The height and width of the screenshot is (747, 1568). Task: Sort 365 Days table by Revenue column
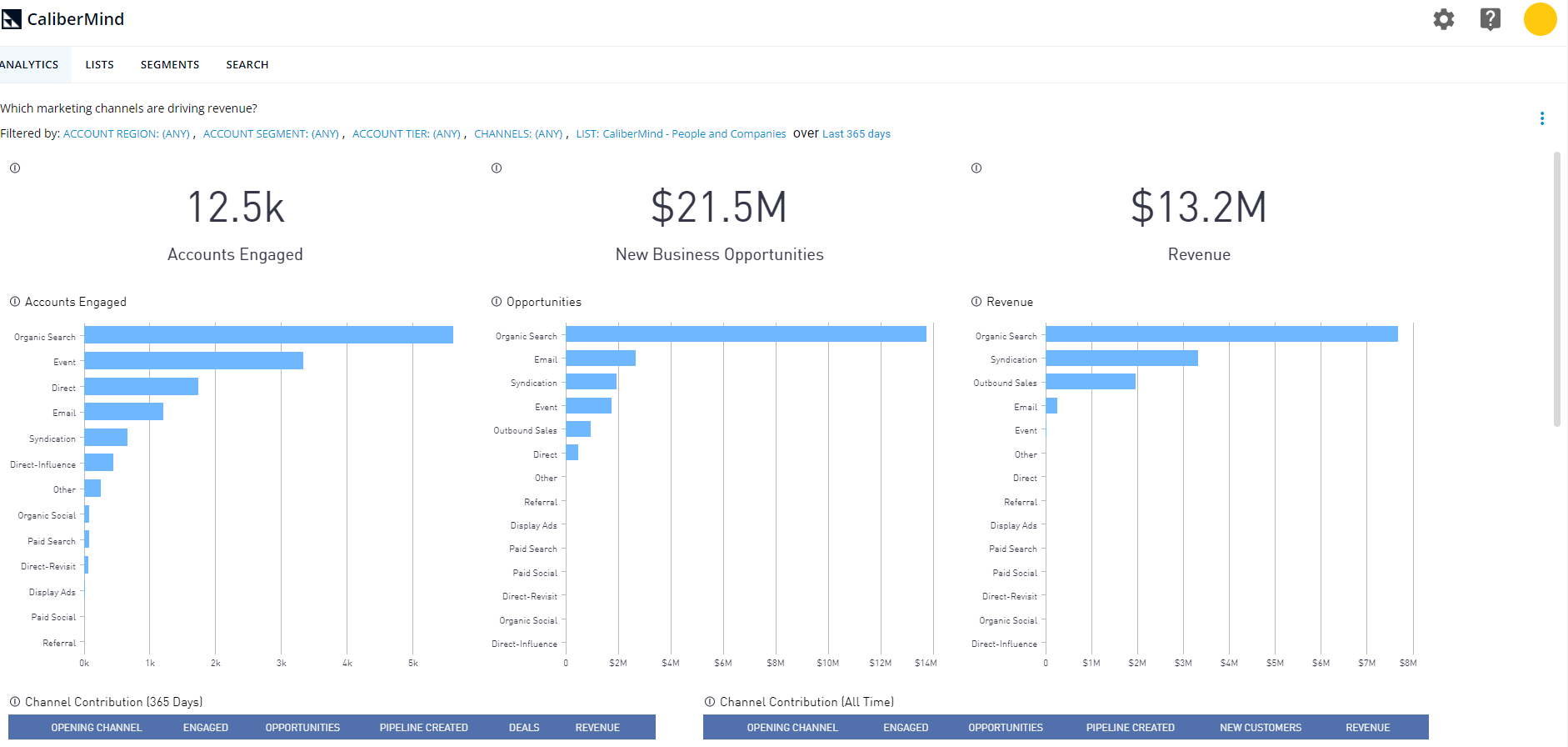[597, 728]
